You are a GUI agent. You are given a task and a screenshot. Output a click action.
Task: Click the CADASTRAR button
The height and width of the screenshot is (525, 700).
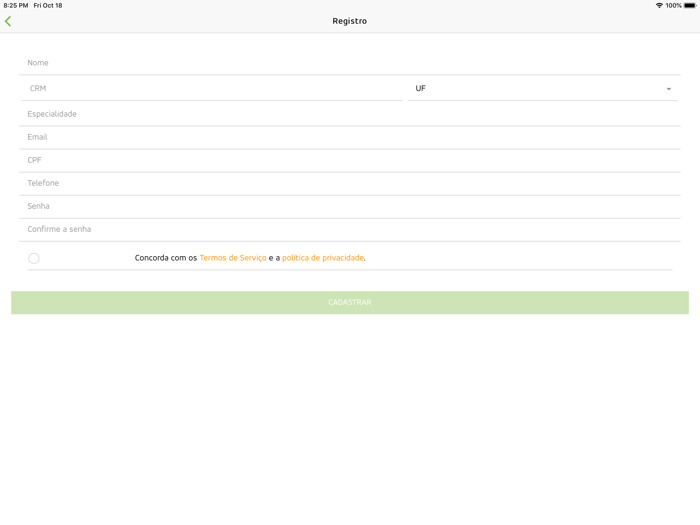click(x=350, y=303)
